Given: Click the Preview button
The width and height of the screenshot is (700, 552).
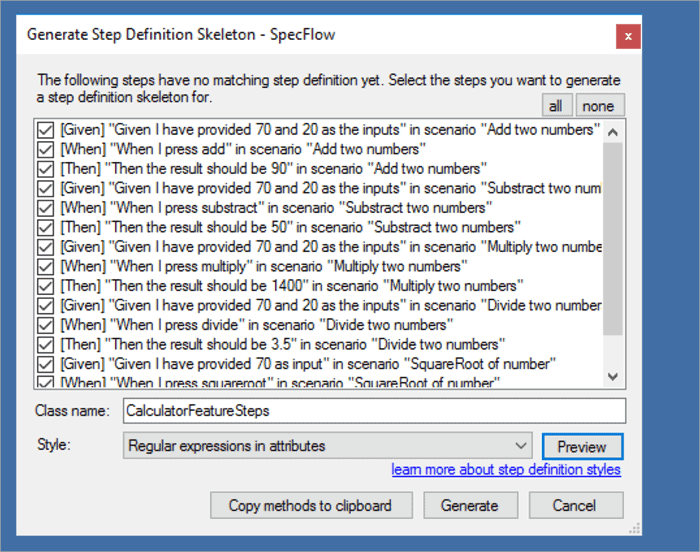Looking at the screenshot, I should [x=582, y=447].
